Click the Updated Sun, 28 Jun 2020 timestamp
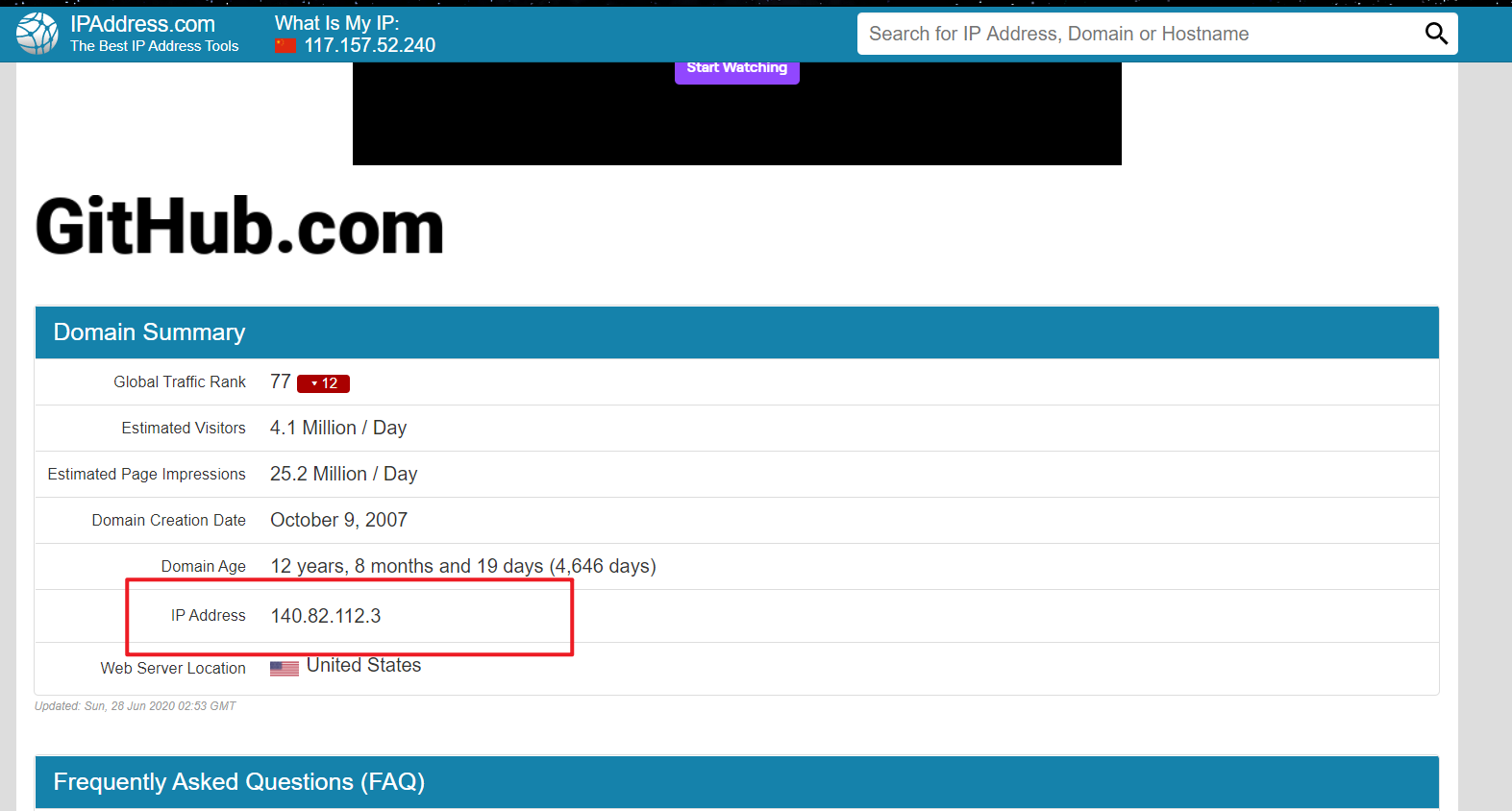Screen dimensions: 1512x811 (136, 706)
